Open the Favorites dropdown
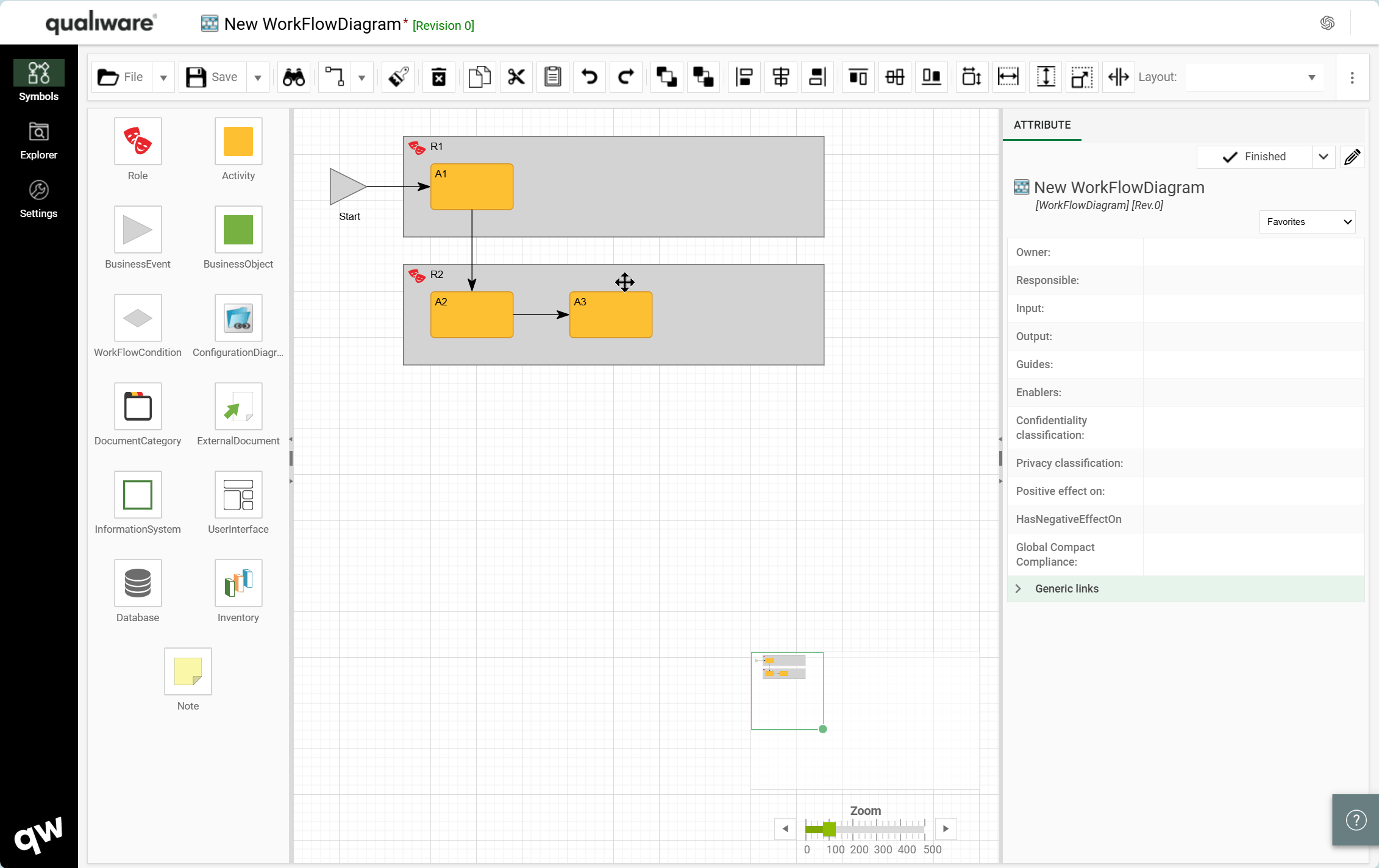 pyautogui.click(x=1307, y=222)
